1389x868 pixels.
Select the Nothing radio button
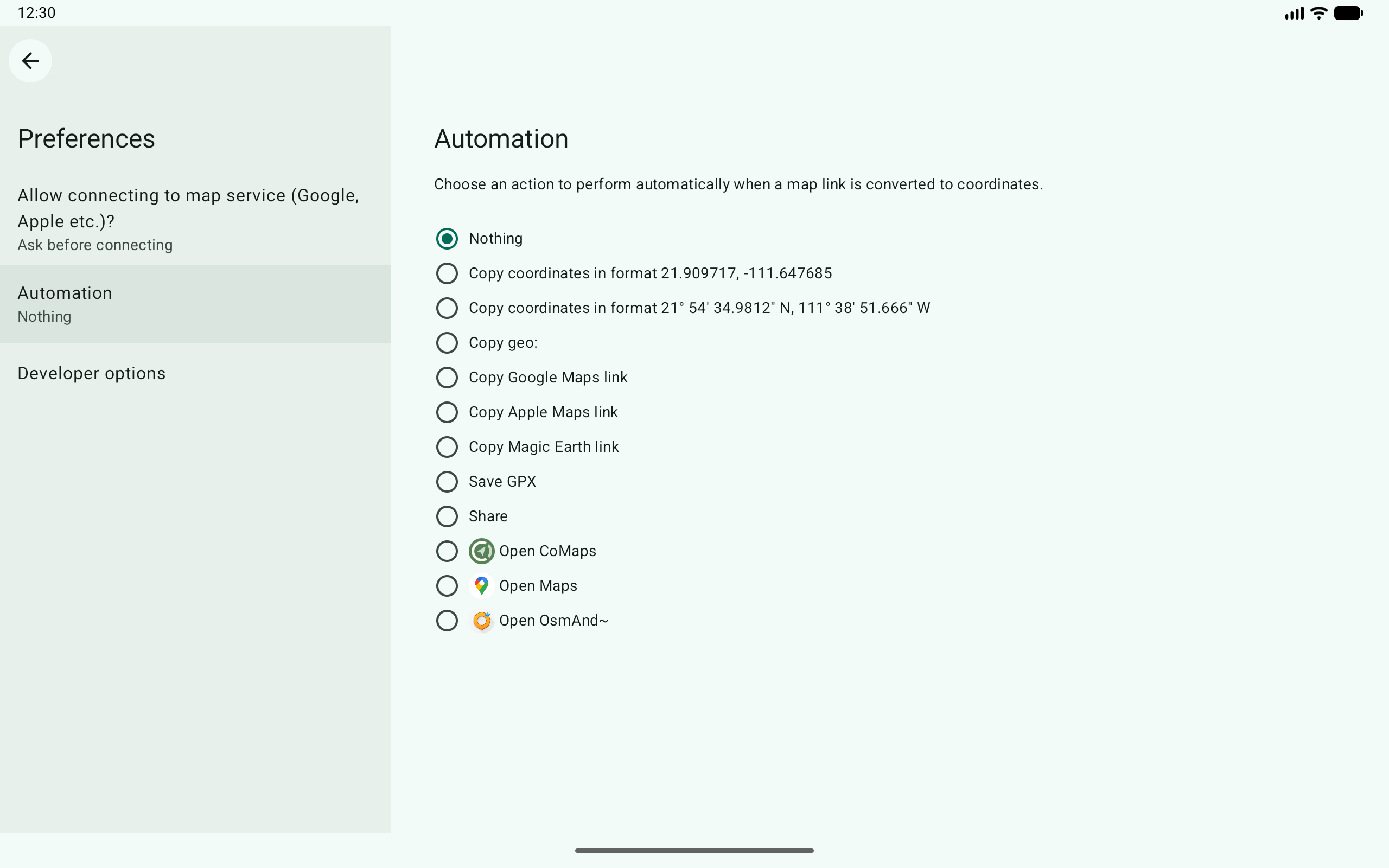tap(447, 239)
